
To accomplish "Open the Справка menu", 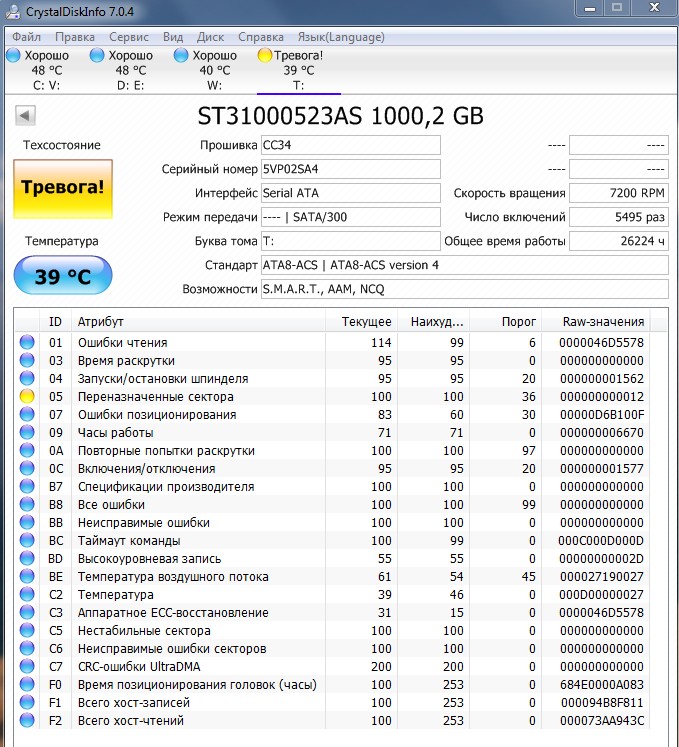I will (x=261, y=37).
